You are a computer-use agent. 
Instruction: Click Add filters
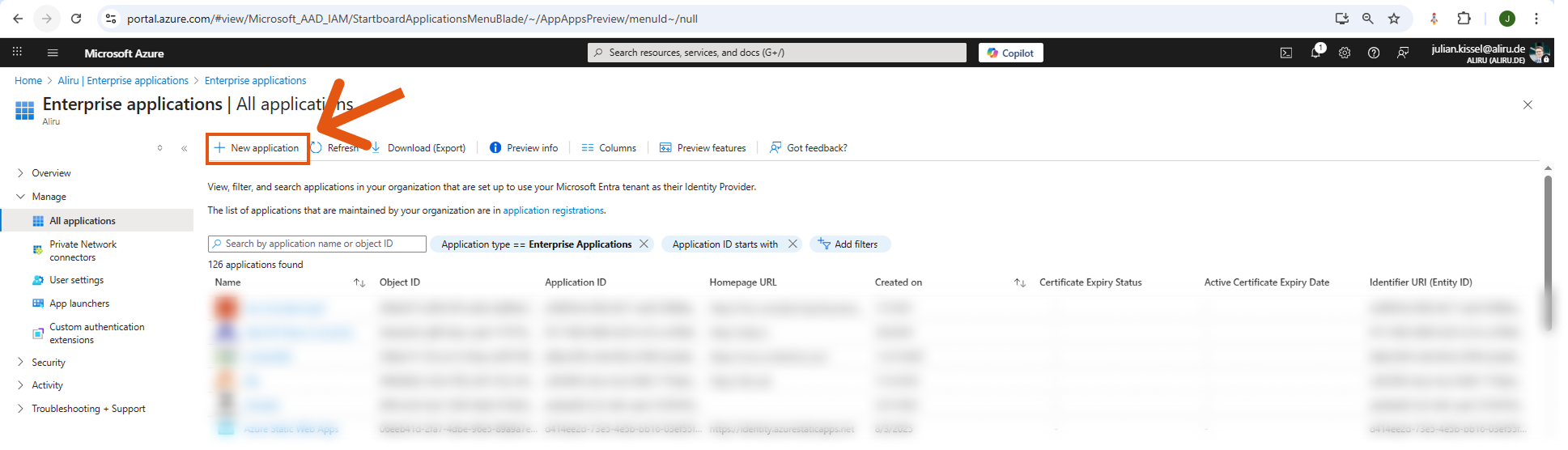click(x=848, y=244)
